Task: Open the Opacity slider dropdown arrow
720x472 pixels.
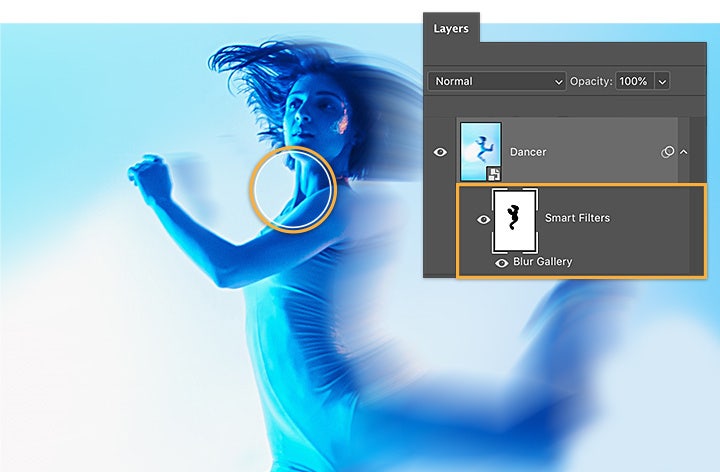Action: coord(662,82)
